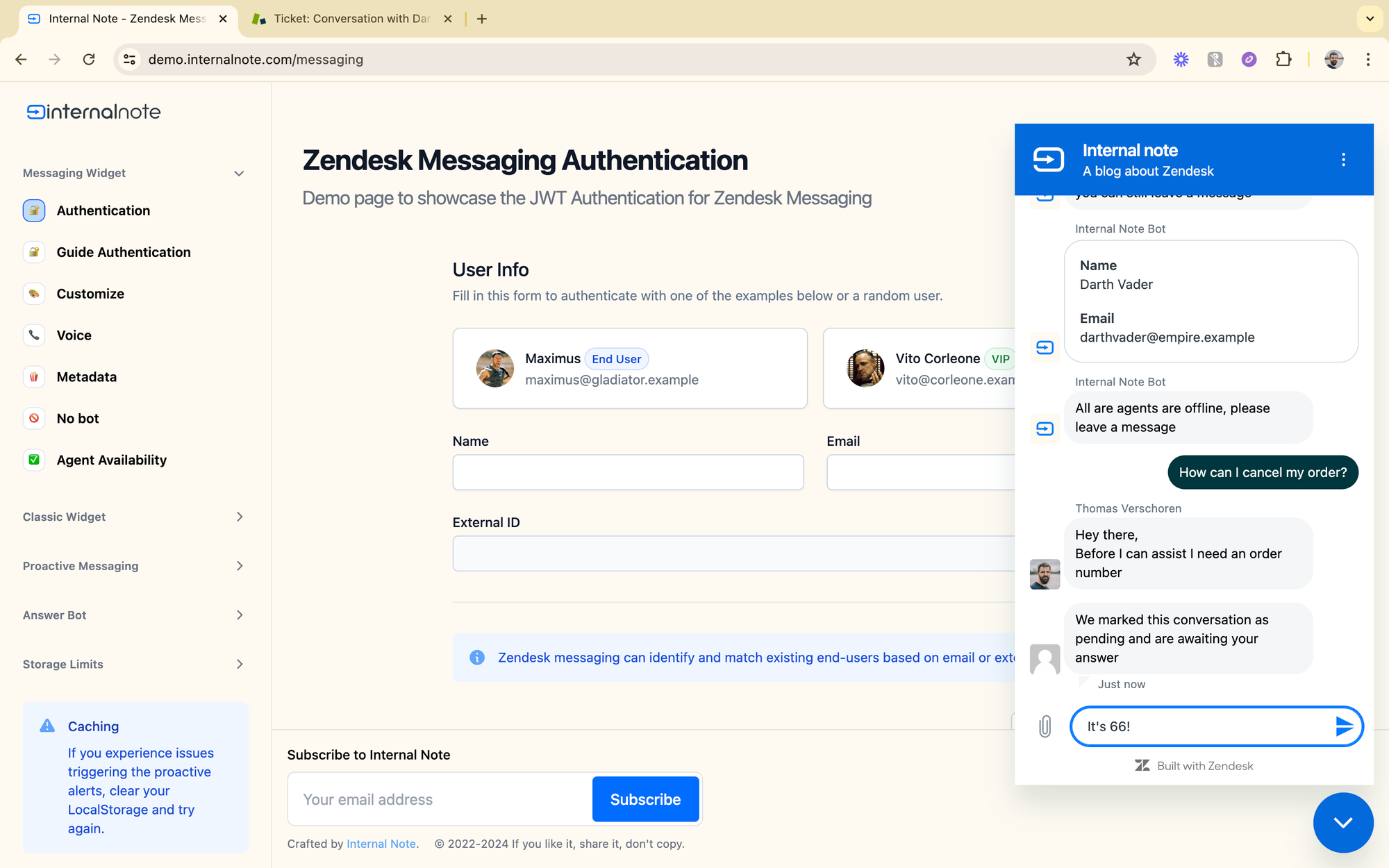The image size is (1389, 868).
Task: Click the Voice phone icon in sidebar
Action: point(34,335)
